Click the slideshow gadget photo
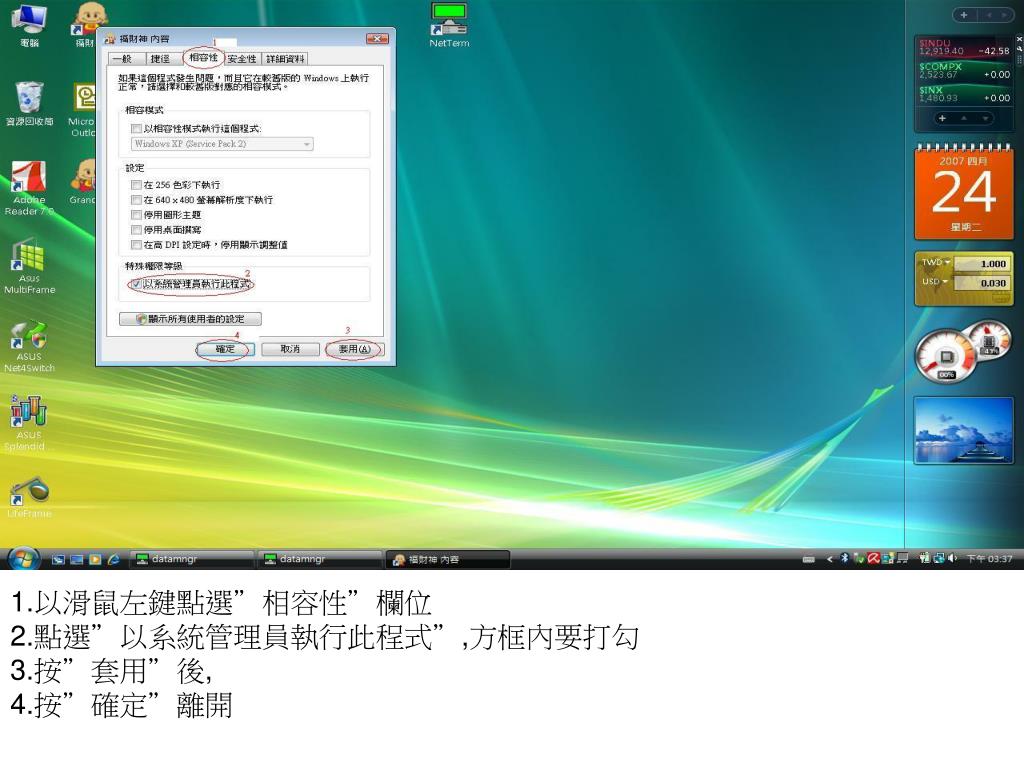1024x768 pixels. [963, 430]
